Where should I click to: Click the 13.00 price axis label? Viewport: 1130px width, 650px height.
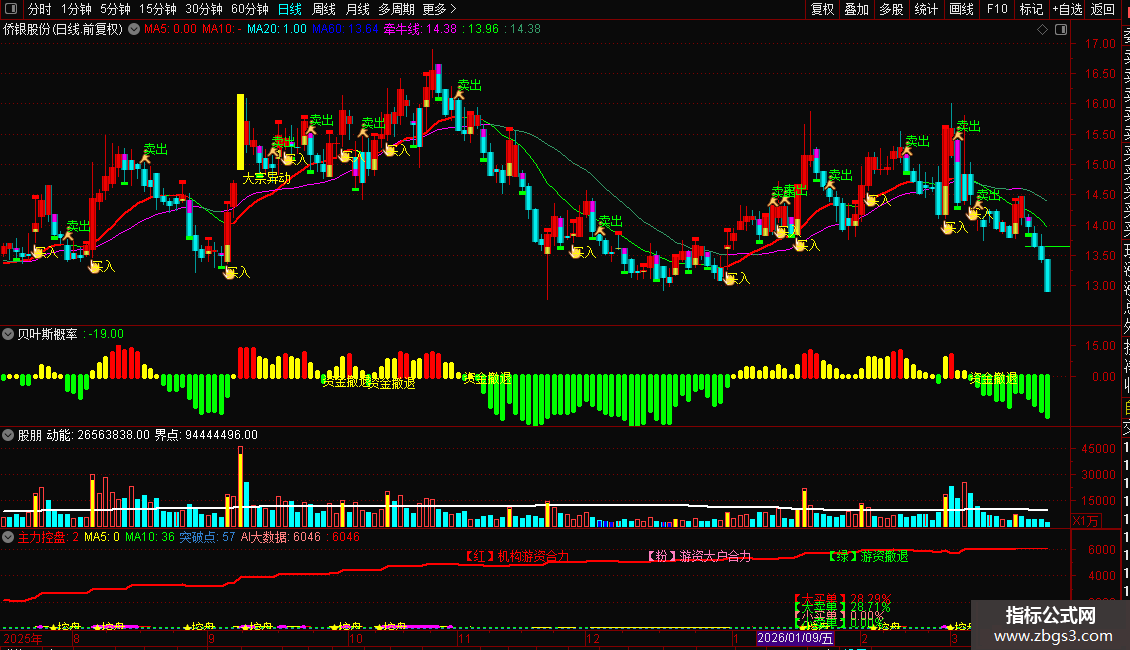tap(1100, 286)
